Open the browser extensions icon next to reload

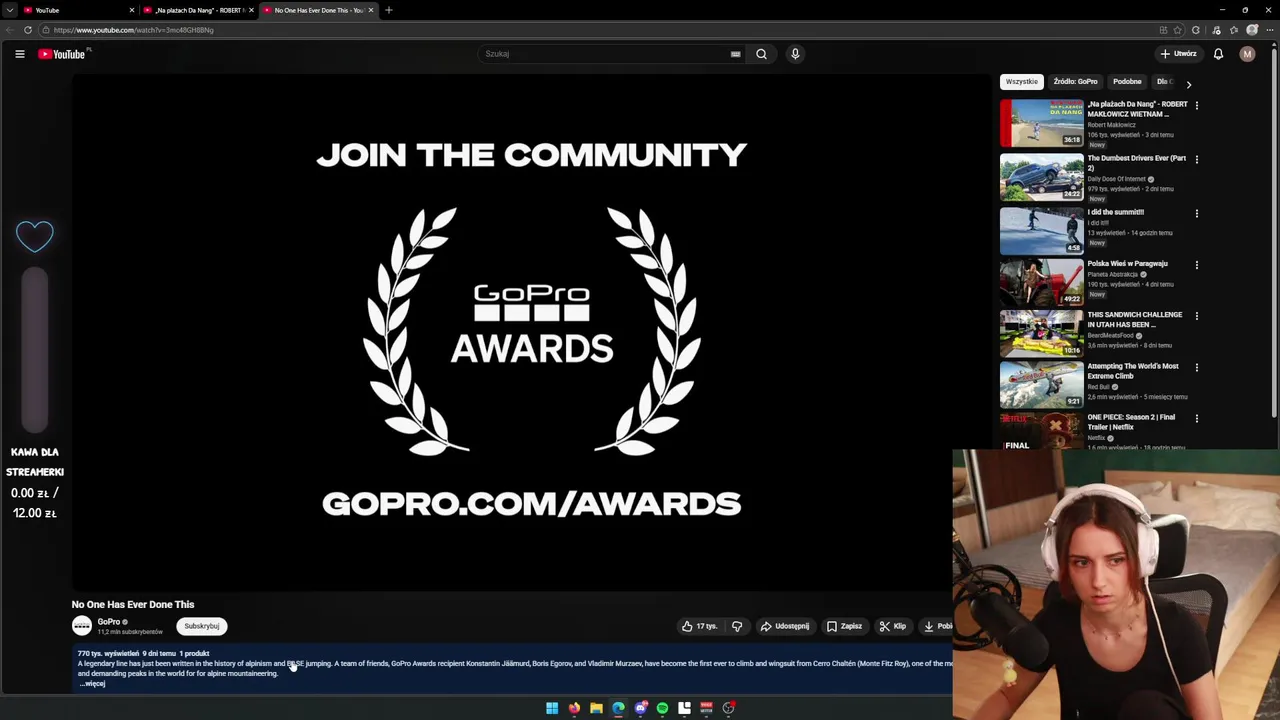pyautogui.click(x=1195, y=30)
